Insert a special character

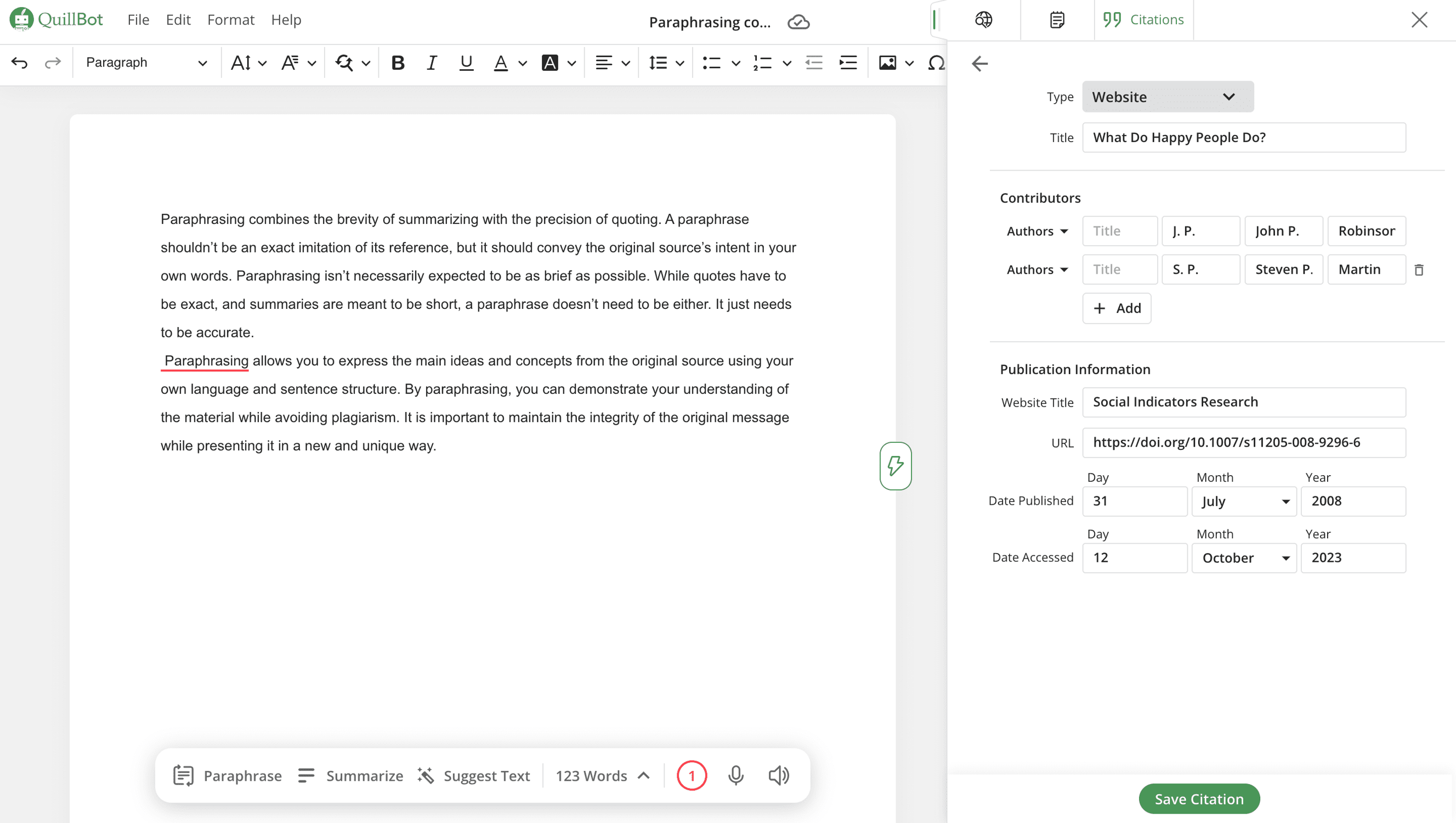click(936, 63)
